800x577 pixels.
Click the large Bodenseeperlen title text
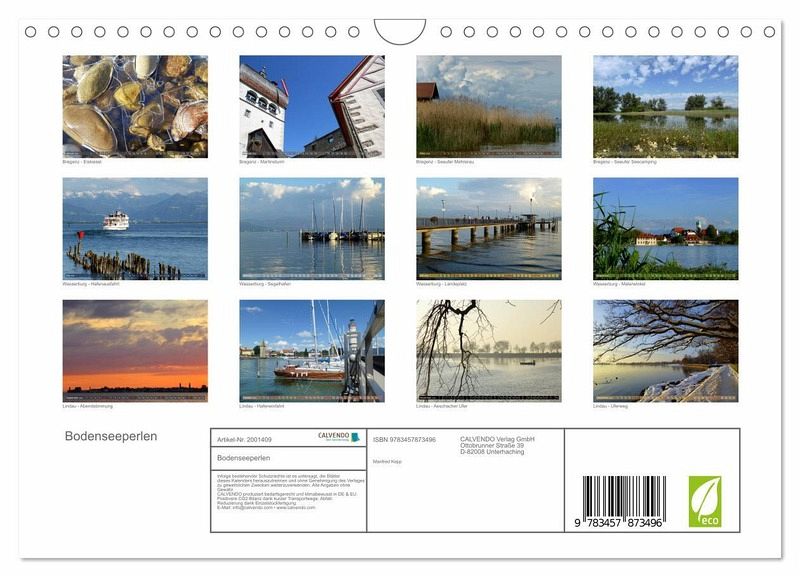[x=111, y=436]
